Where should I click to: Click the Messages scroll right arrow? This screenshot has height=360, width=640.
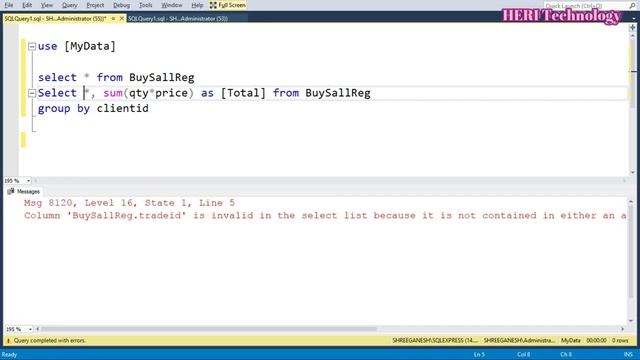point(623,329)
